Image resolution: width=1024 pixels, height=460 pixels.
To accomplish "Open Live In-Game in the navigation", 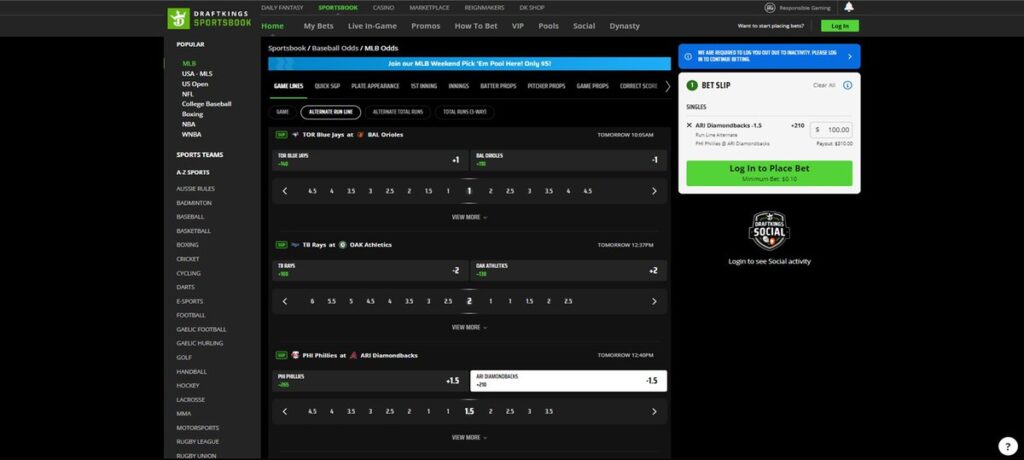I will [372, 26].
